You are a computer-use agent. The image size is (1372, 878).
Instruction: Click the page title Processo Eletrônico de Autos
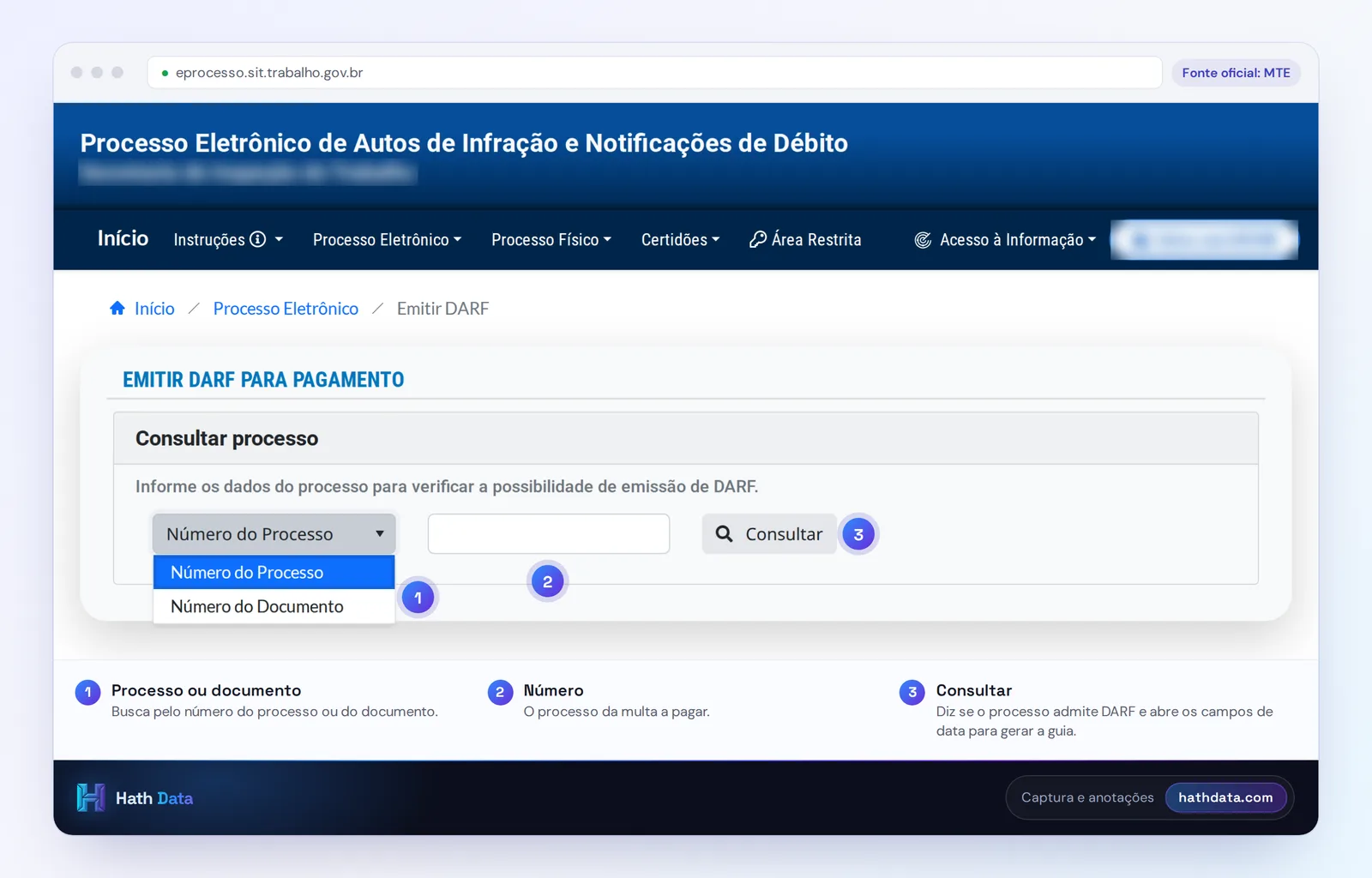pyautogui.click(x=464, y=143)
